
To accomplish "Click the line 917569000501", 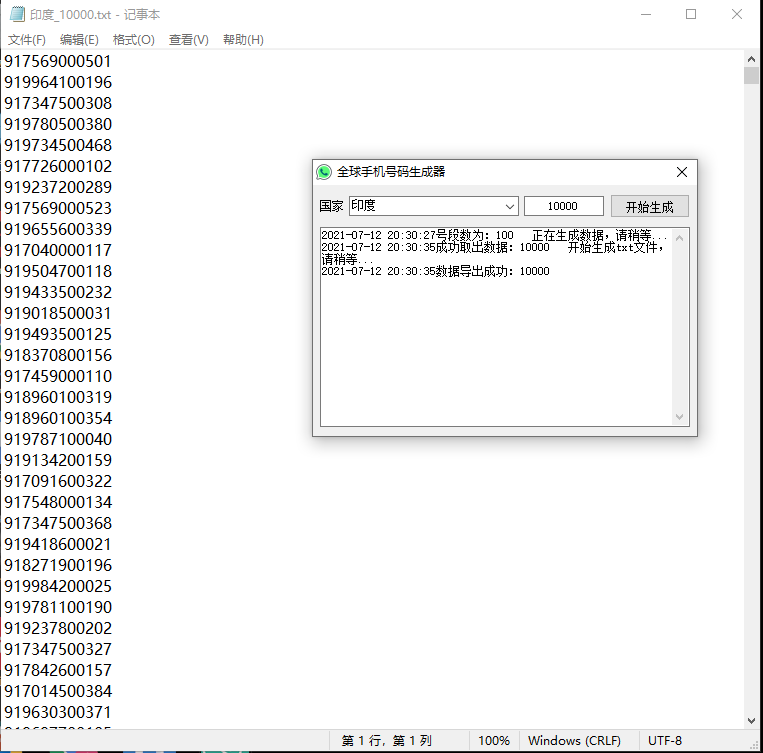I will [58, 61].
